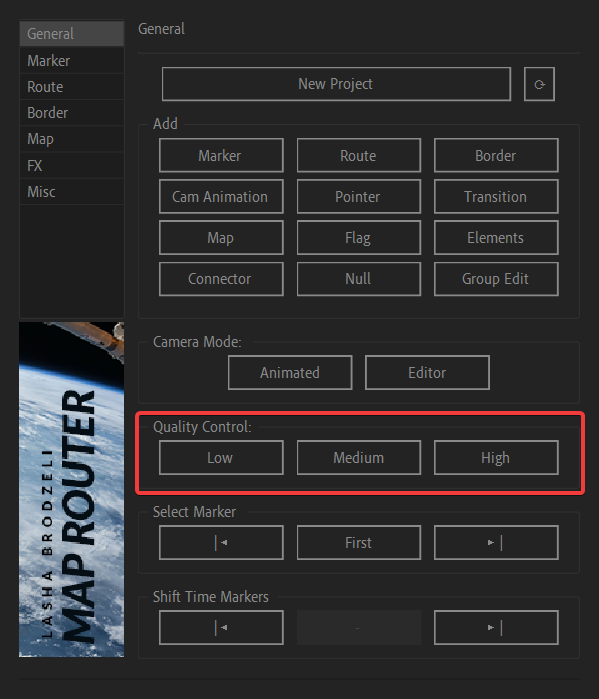Add a Map from Add group
The image size is (599, 699).
[x=221, y=238]
